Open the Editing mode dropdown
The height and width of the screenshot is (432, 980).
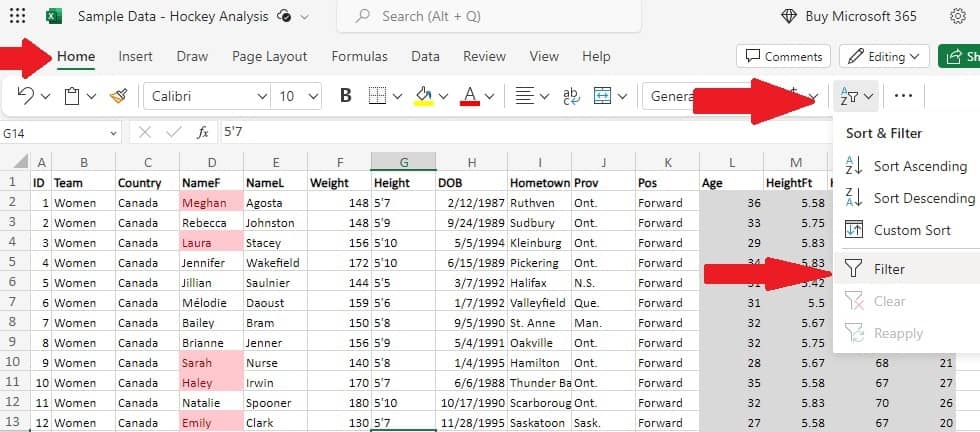point(884,56)
